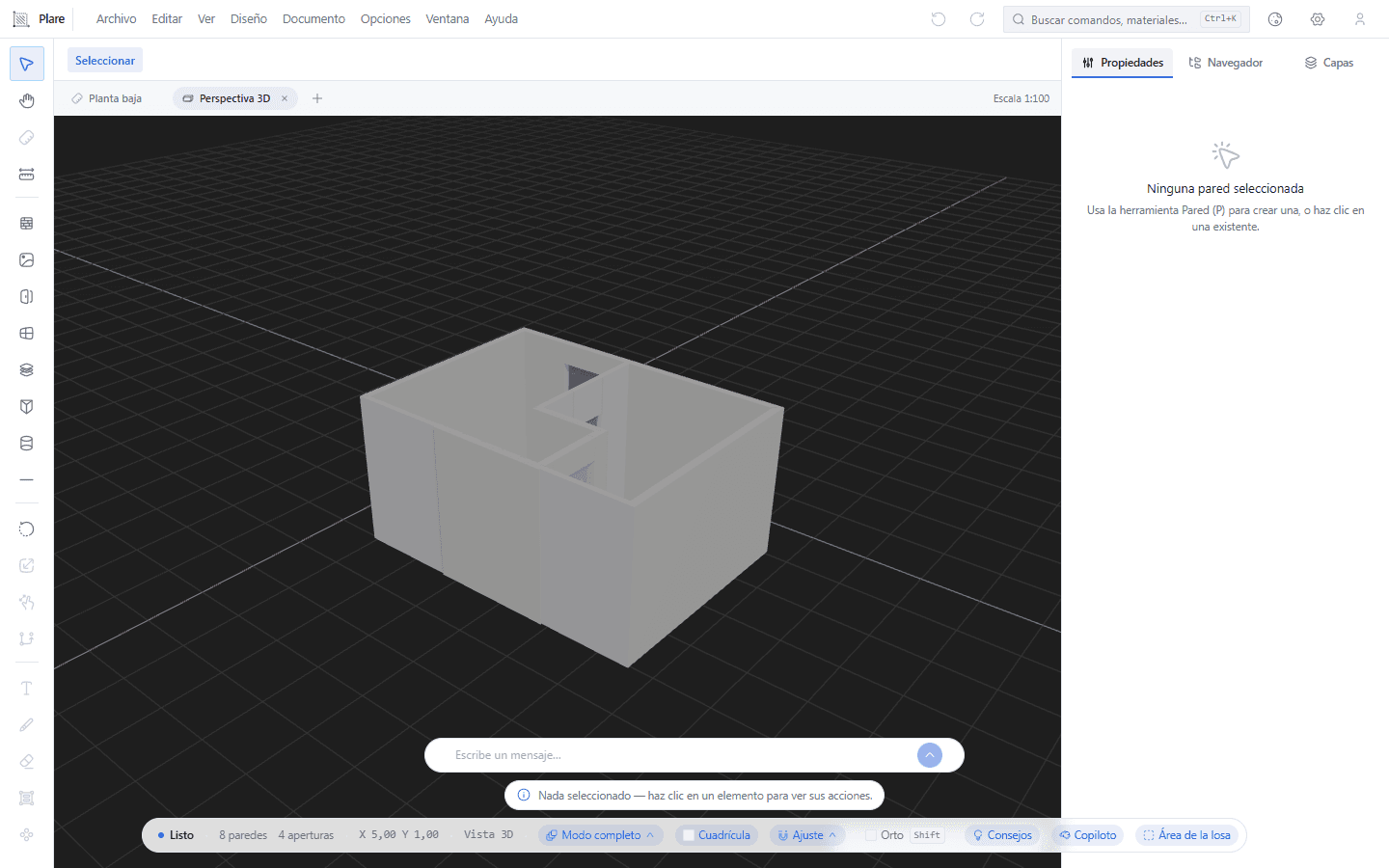Pick the straight line tool
The width and height of the screenshot is (1389, 868).
27,479
